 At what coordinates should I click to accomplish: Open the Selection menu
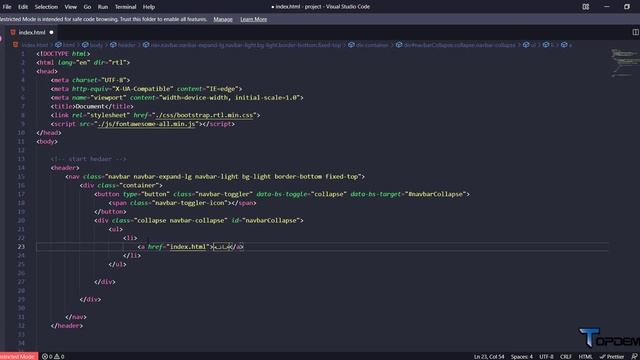tap(46, 7)
